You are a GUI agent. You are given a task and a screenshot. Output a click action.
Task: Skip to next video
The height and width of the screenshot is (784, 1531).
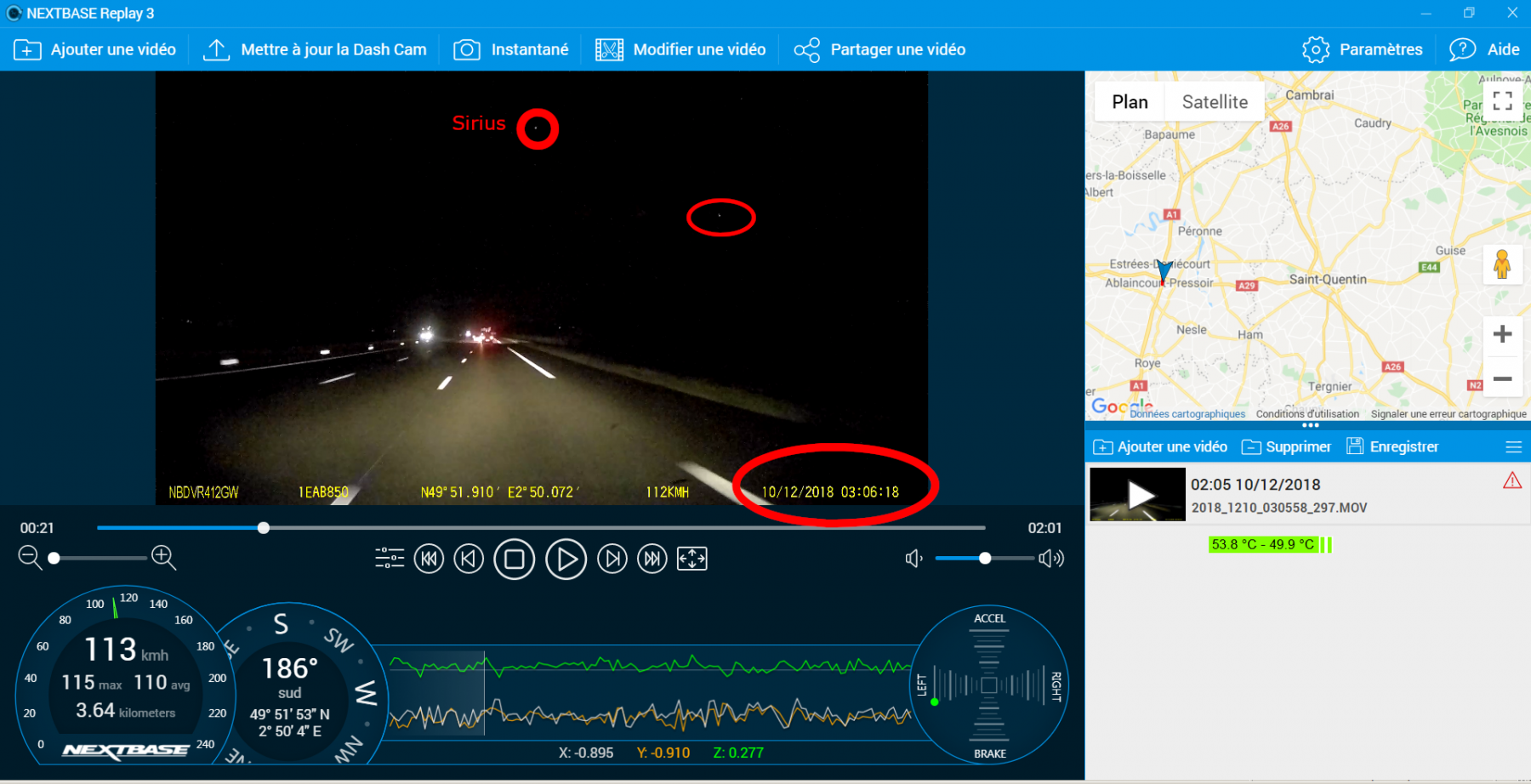point(652,559)
